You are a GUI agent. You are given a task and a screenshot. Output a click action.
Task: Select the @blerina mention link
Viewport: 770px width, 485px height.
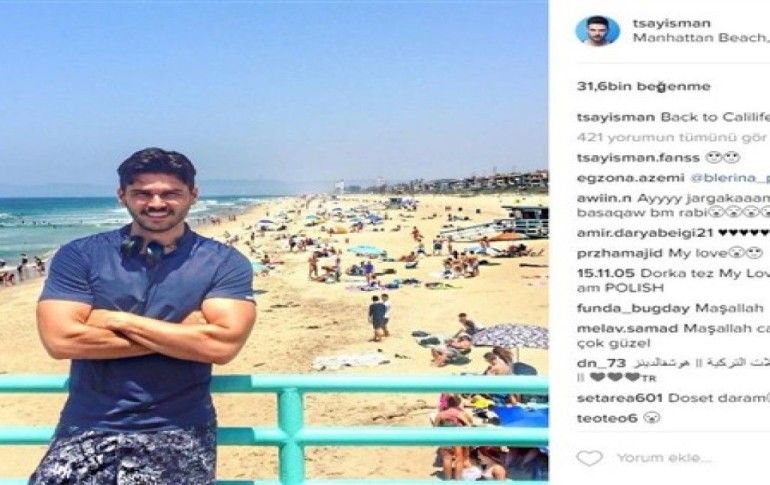tap(730, 178)
